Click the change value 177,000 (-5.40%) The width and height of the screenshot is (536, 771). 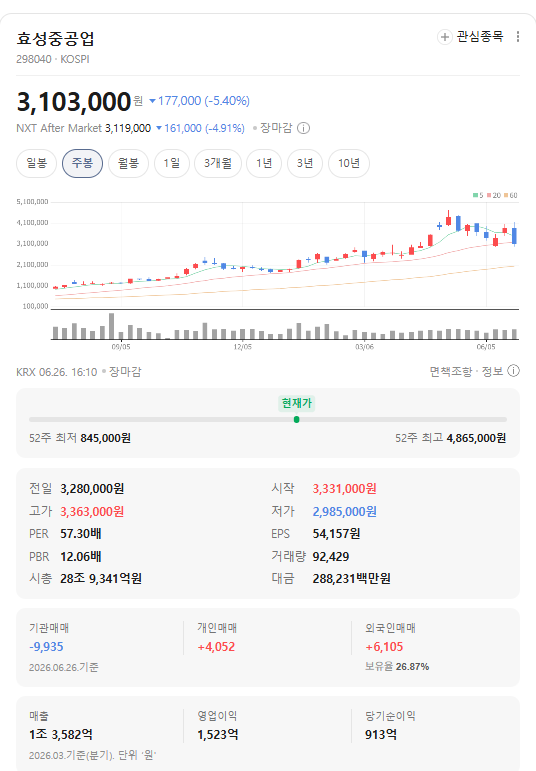(x=199, y=101)
